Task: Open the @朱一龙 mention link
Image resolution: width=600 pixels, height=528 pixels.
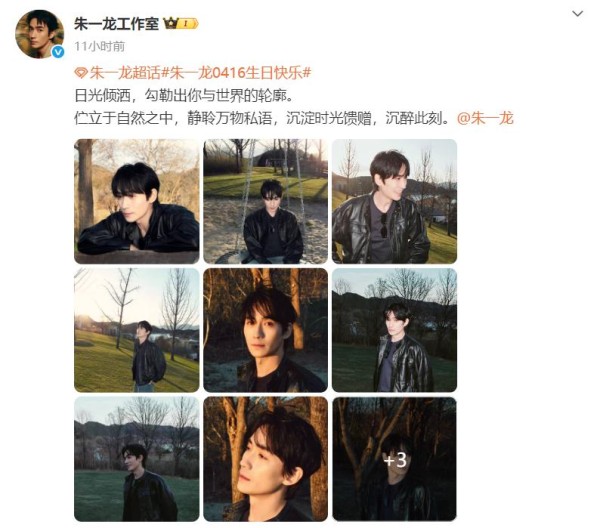Action: (485, 118)
